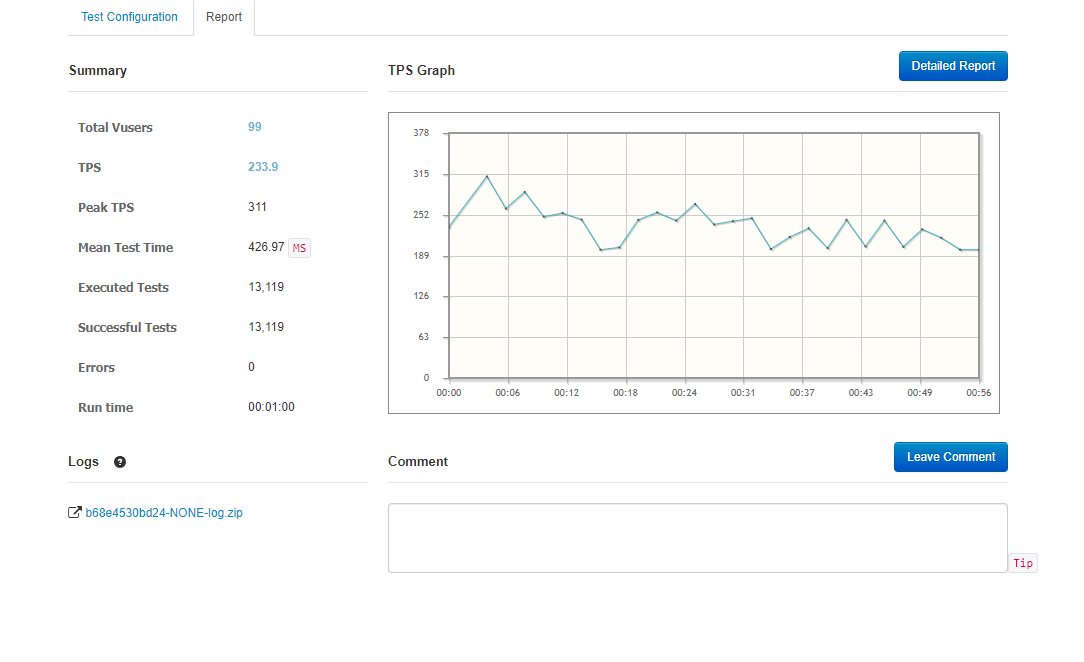The height and width of the screenshot is (662, 1084).
Task: Click the 00:12 x-axis label
Action: click(566, 393)
